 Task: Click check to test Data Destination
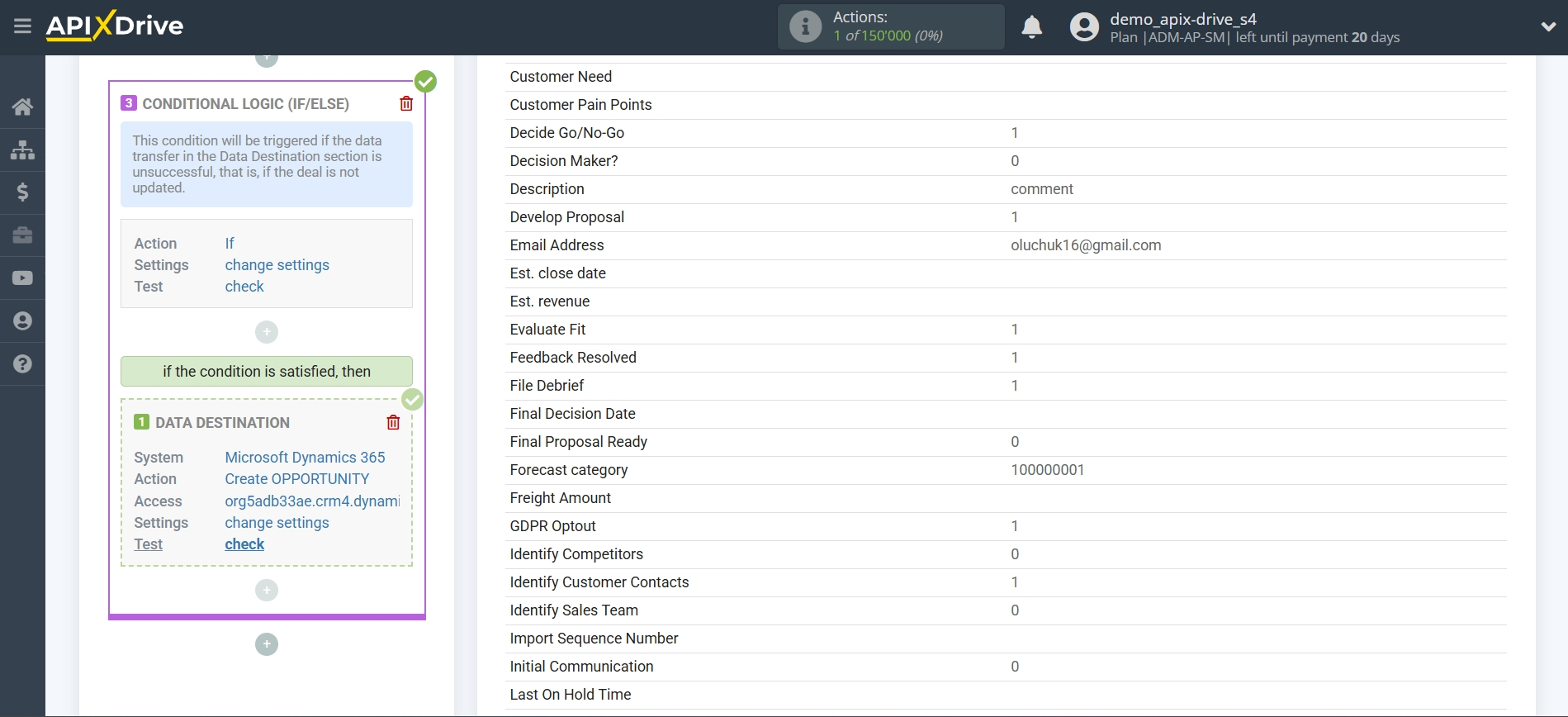pos(244,544)
